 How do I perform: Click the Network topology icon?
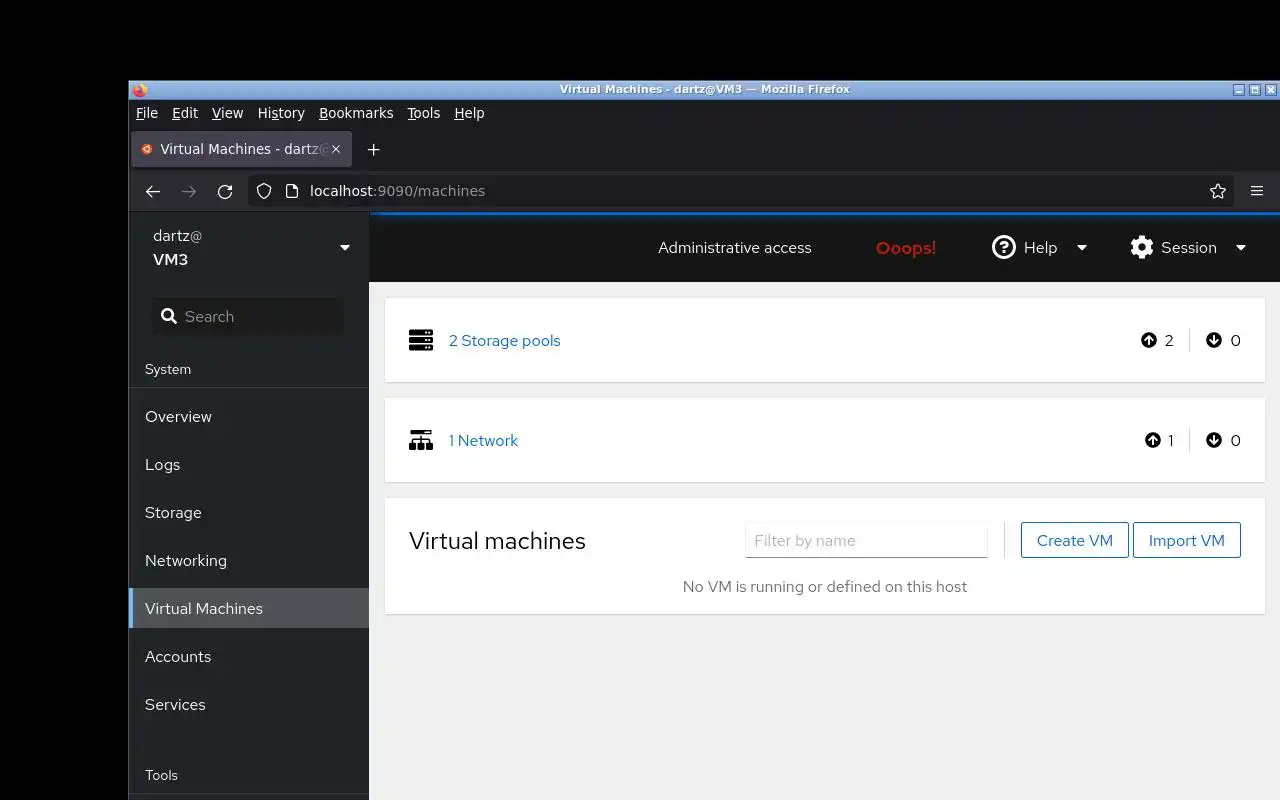(x=421, y=440)
